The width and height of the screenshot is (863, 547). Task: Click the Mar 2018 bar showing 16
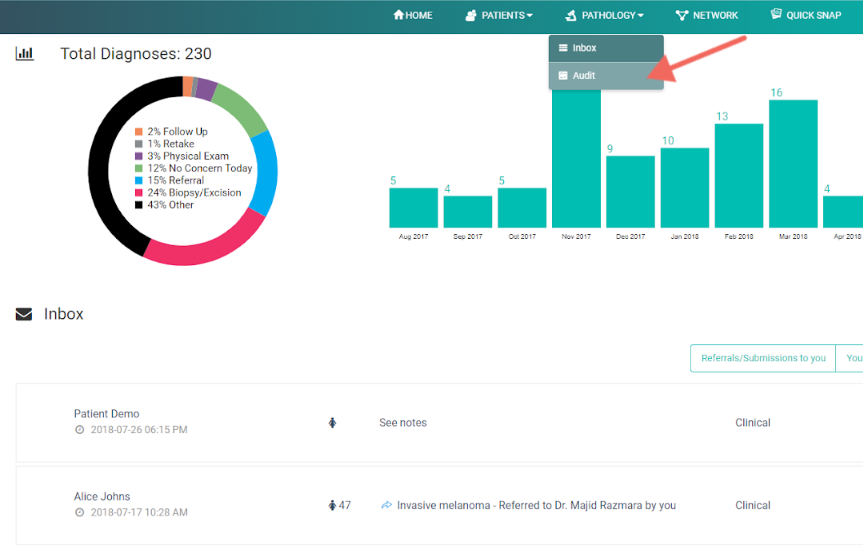pos(793,163)
